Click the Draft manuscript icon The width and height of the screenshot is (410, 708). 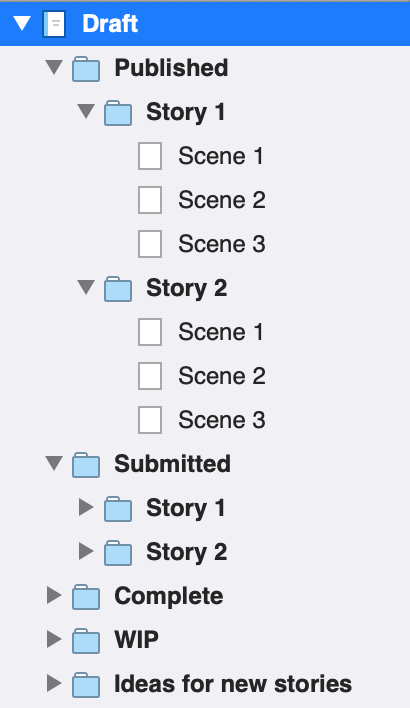54,24
